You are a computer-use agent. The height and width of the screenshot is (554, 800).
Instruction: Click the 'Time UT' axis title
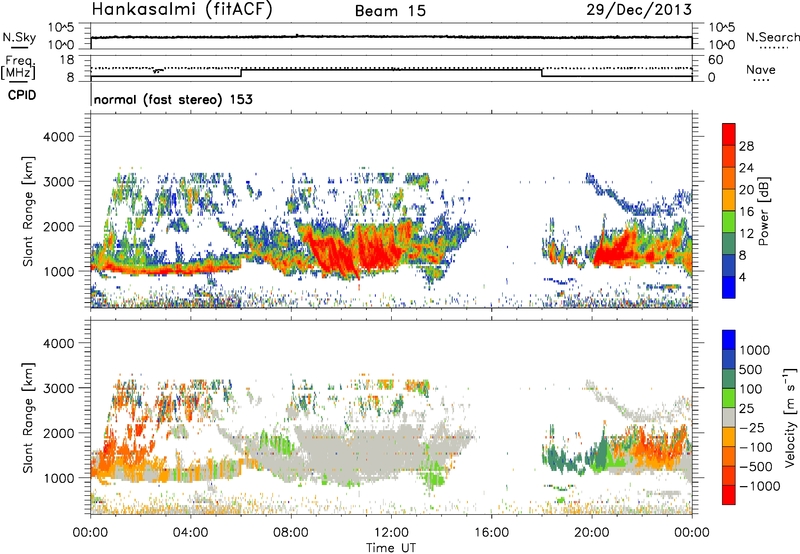[x=391, y=548]
